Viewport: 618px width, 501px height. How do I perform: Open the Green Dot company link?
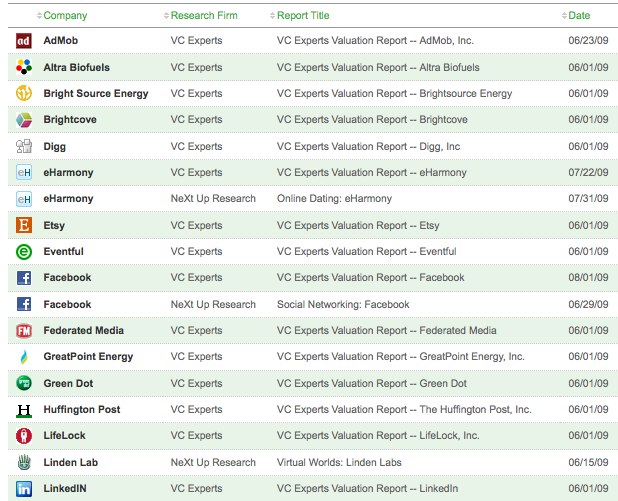click(x=68, y=383)
